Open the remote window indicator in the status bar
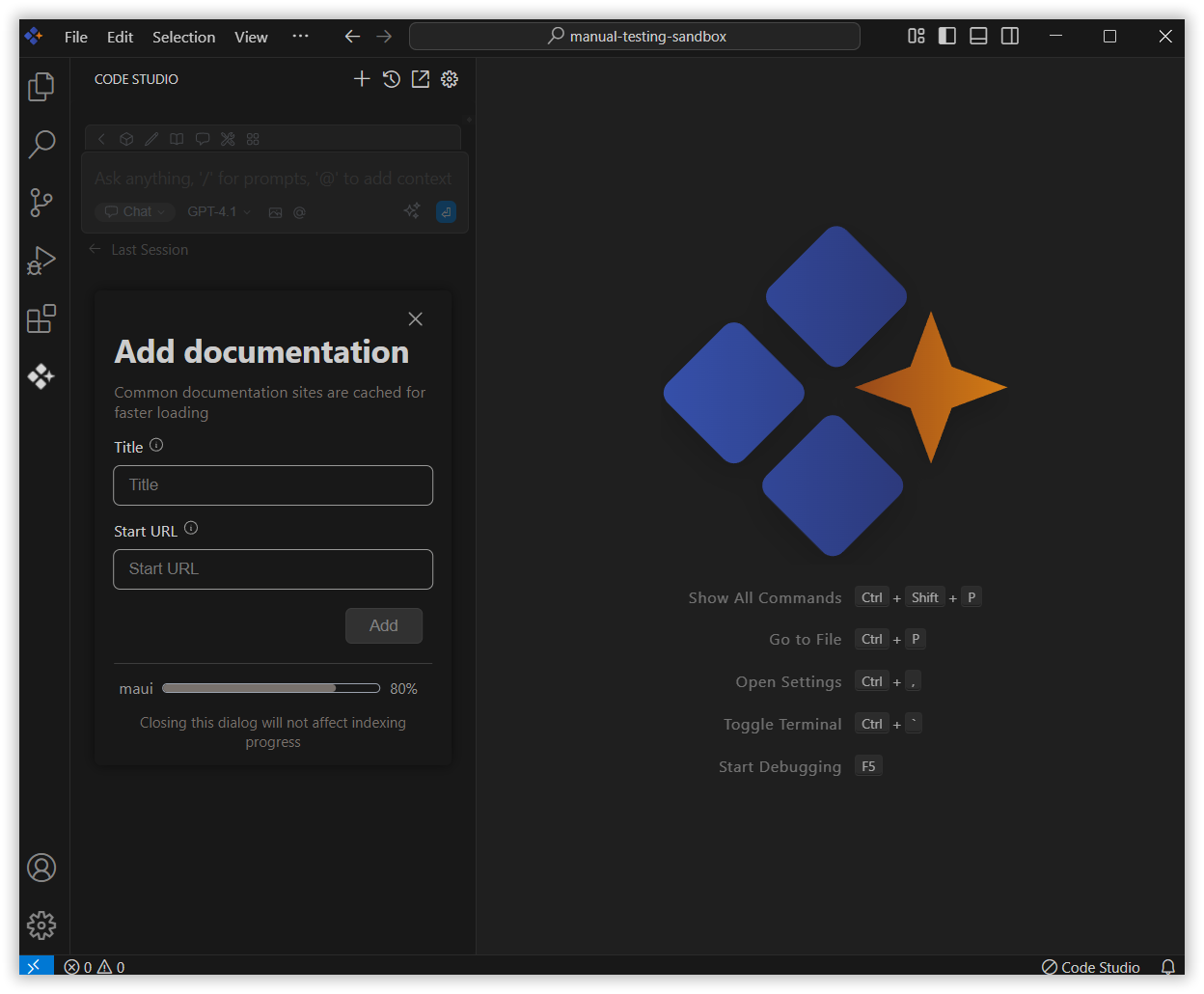The width and height of the screenshot is (1204, 994). pos(36,966)
